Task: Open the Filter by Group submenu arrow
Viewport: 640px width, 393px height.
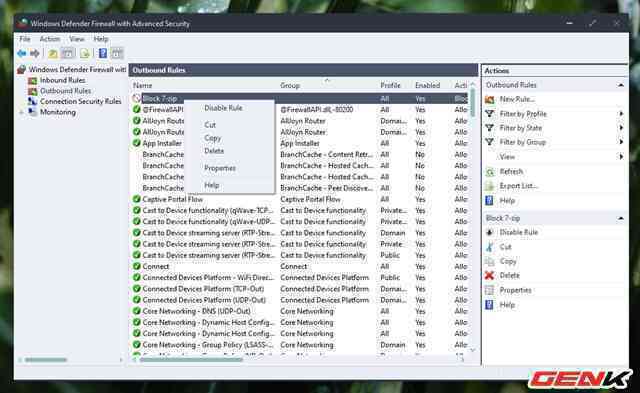Action: 621,142
